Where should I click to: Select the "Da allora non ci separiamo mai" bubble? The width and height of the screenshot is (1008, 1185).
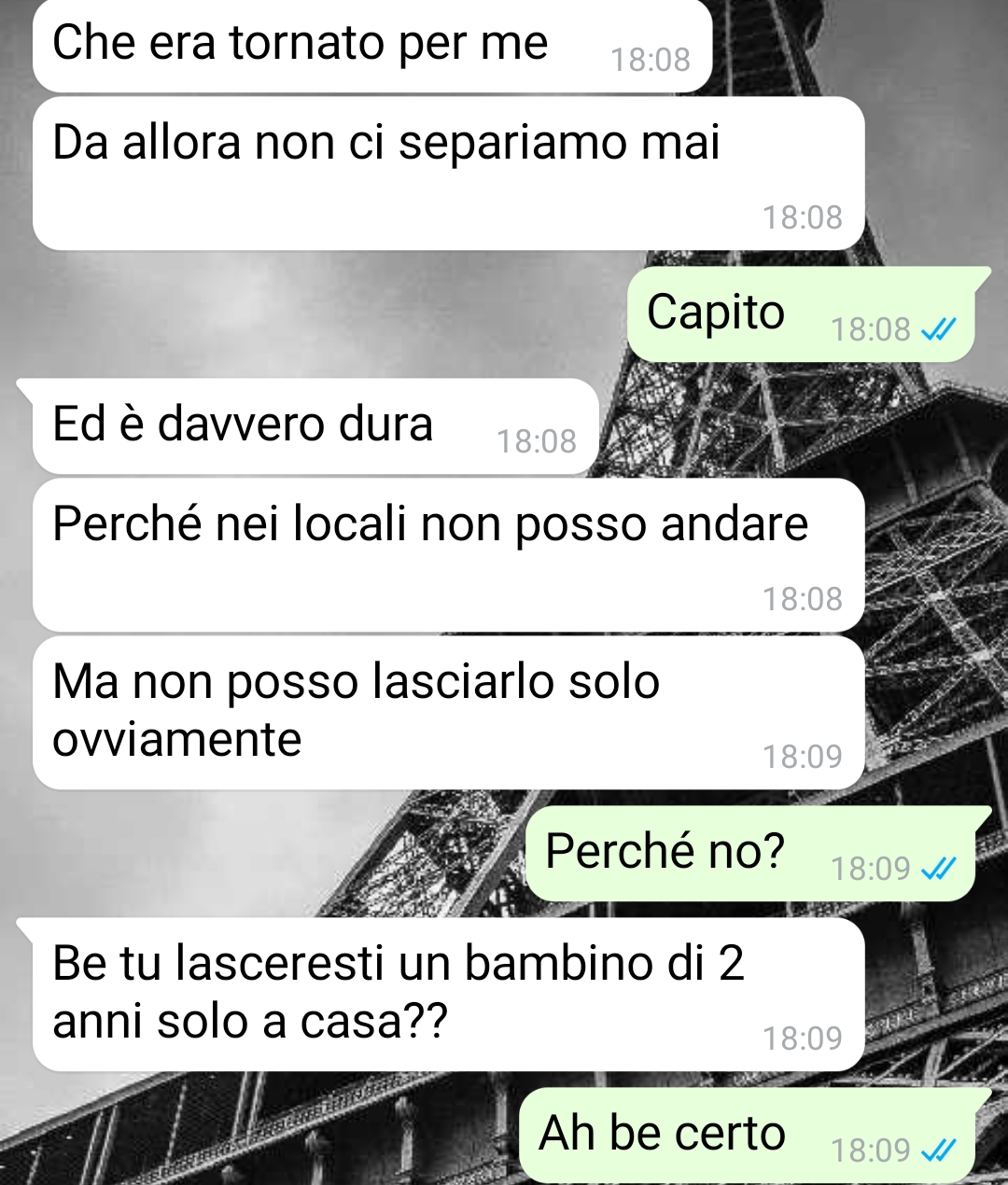448,174
